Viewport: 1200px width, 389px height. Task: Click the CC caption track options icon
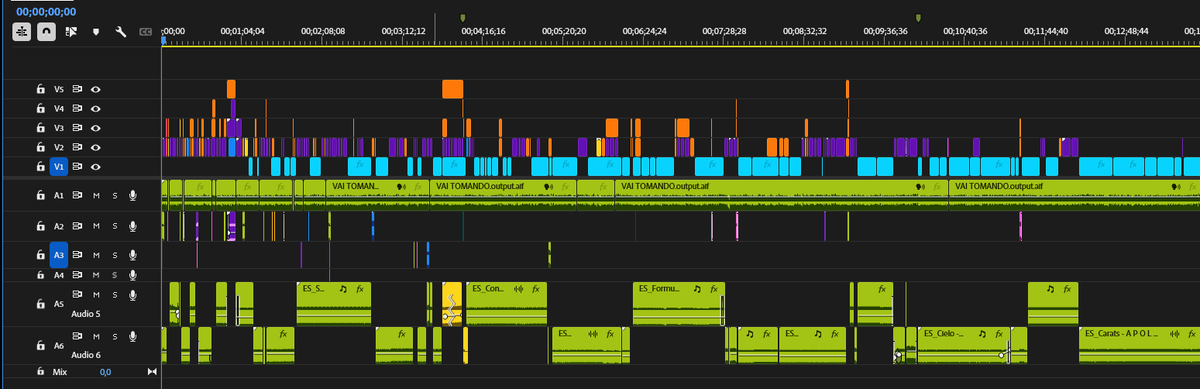click(146, 32)
